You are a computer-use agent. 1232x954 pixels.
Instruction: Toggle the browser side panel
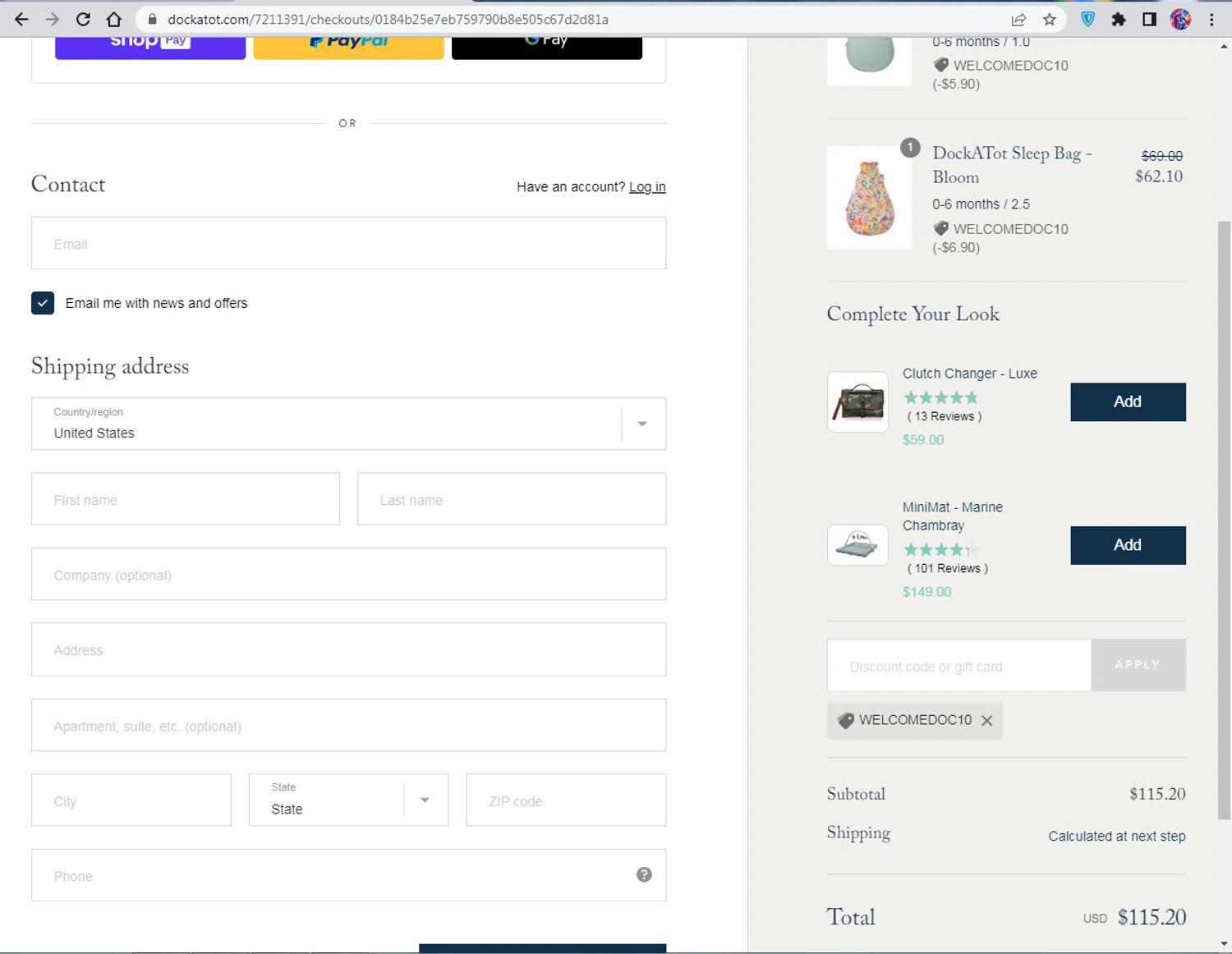point(1149,19)
